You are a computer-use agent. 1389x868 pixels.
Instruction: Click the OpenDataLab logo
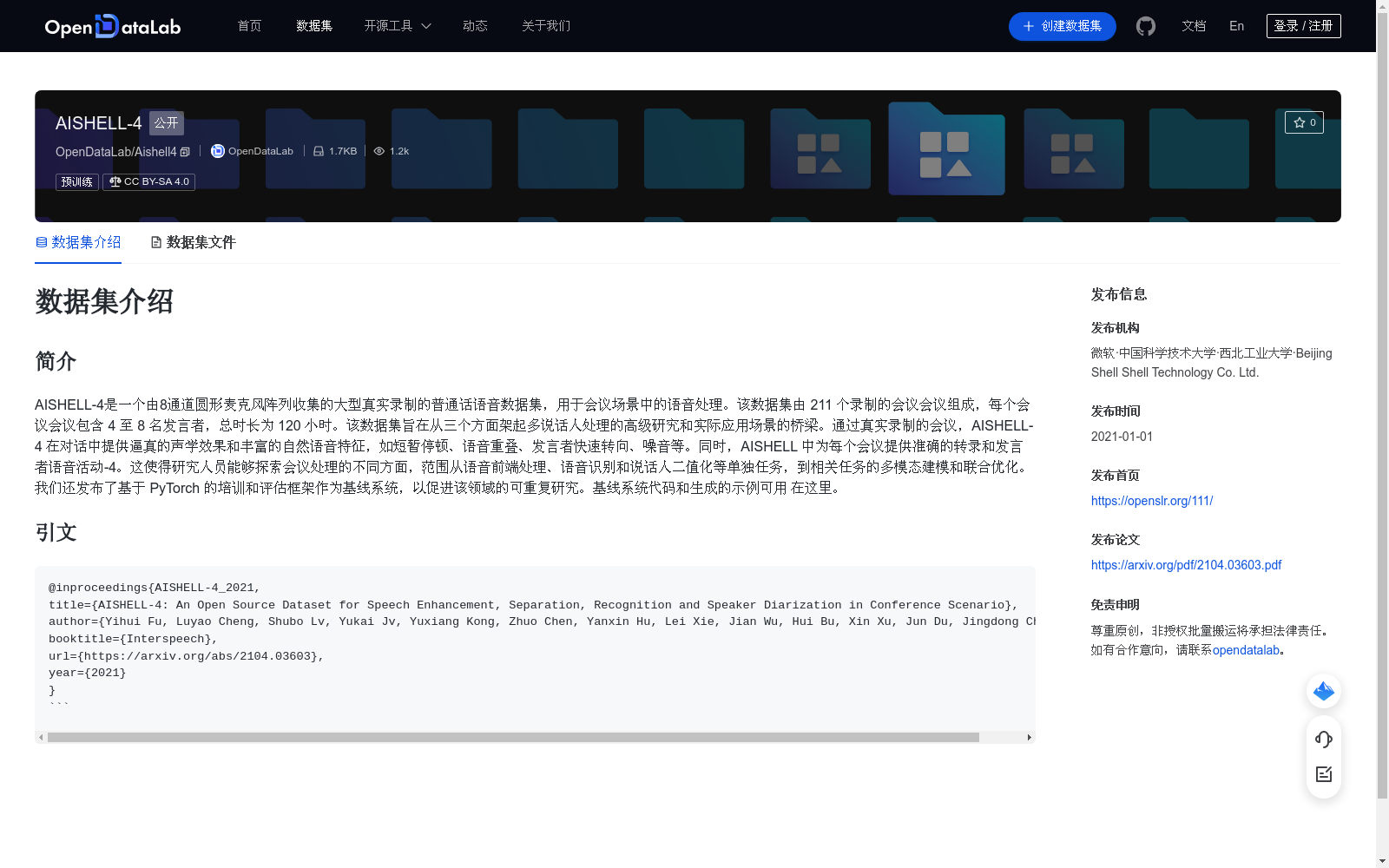113,26
